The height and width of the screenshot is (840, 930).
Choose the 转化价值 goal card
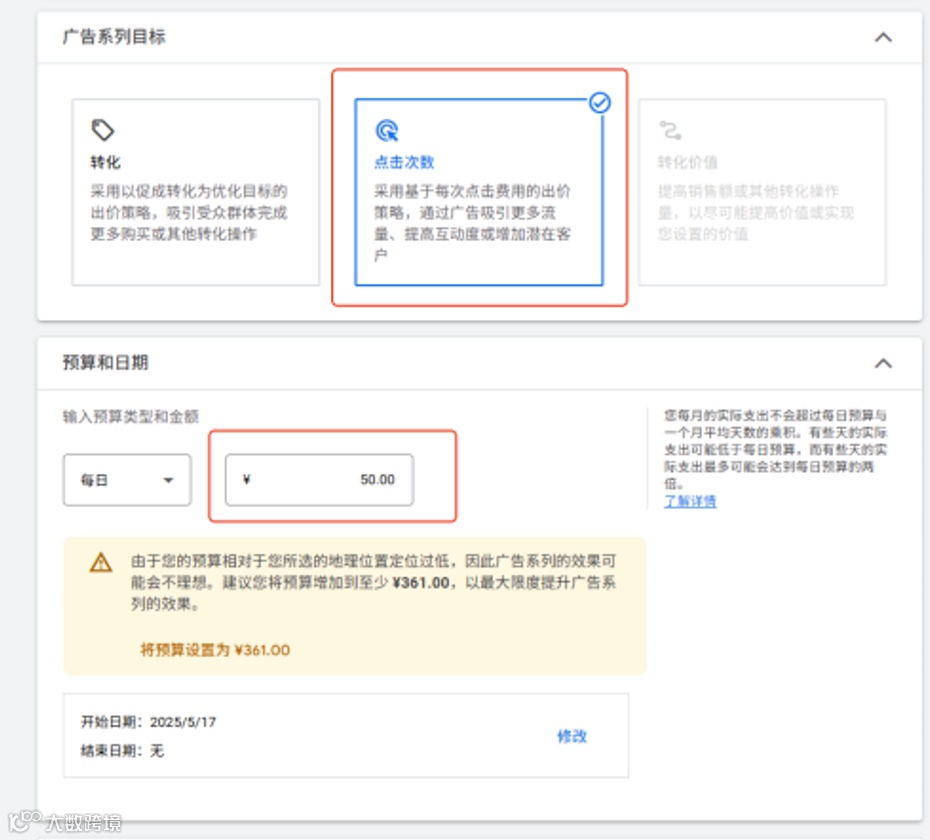coord(762,192)
